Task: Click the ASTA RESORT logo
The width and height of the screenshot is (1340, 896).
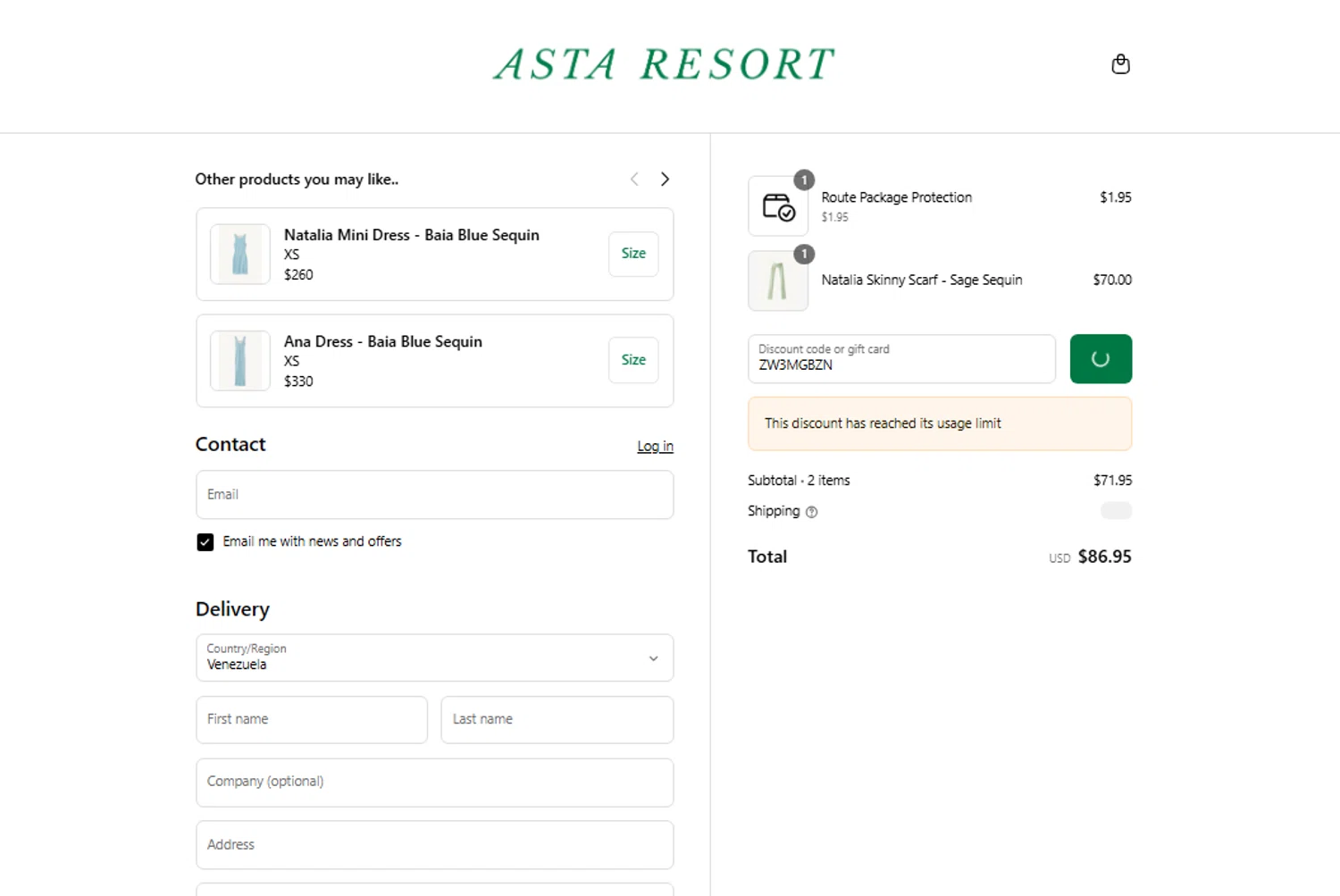Action: (x=665, y=64)
